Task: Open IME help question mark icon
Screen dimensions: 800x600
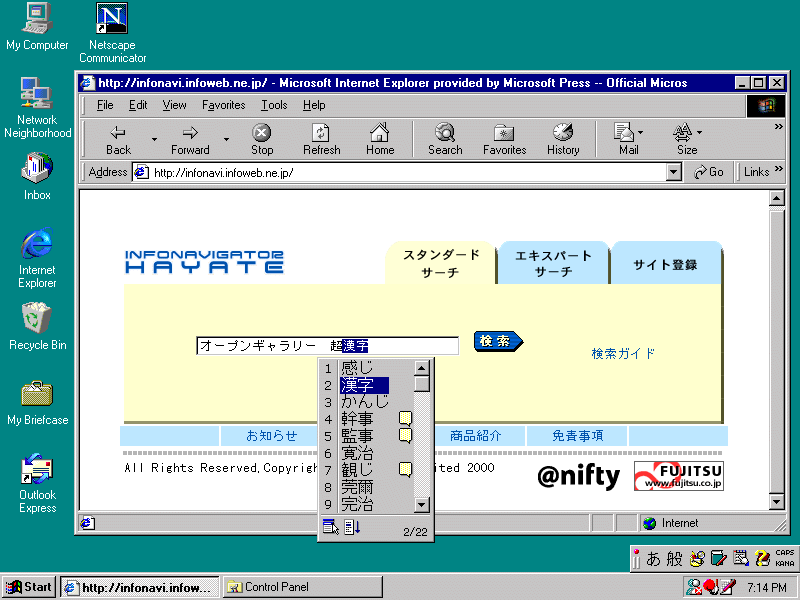Action: (763, 559)
